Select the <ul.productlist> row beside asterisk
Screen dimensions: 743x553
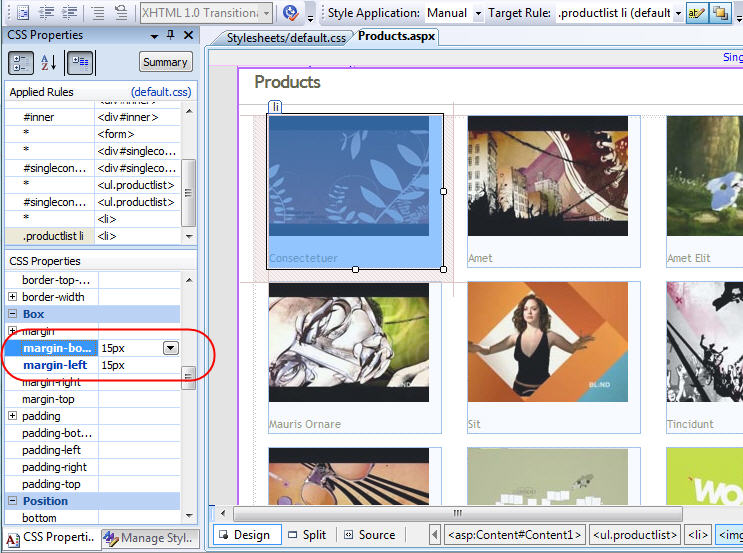pos(92,185)
